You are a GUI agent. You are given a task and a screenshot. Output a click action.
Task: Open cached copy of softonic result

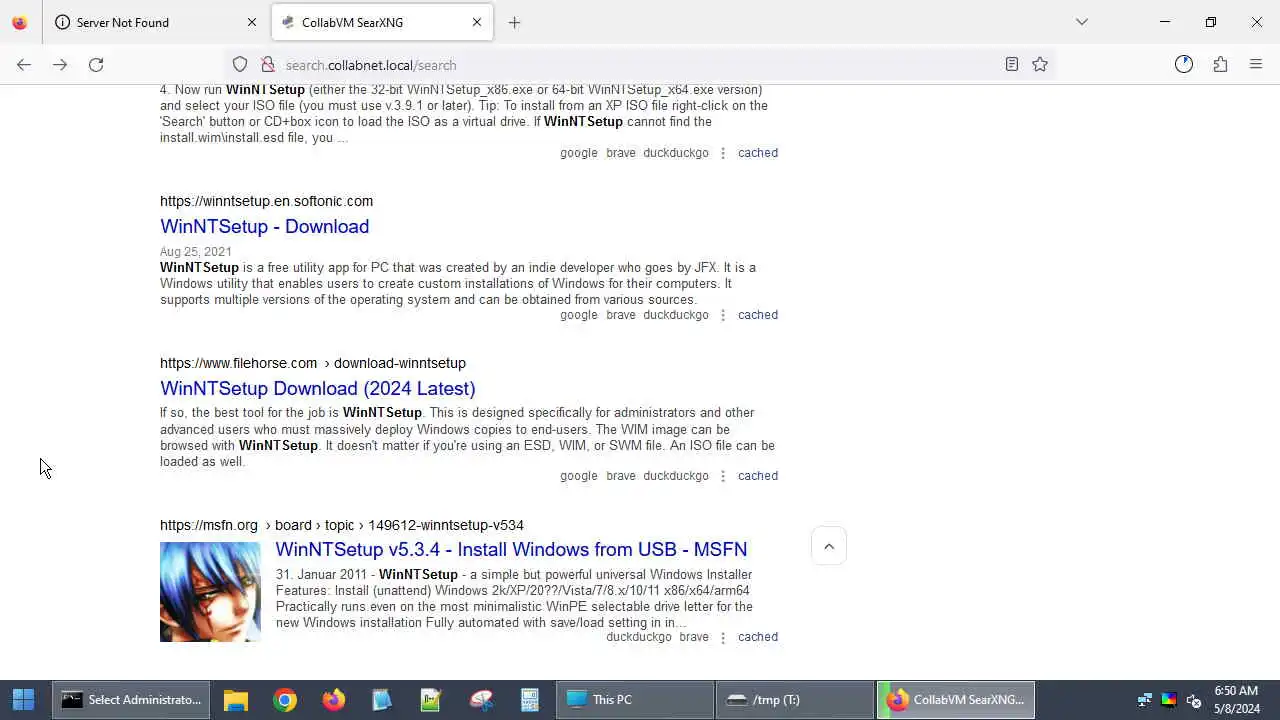click(x=757, y=315)
